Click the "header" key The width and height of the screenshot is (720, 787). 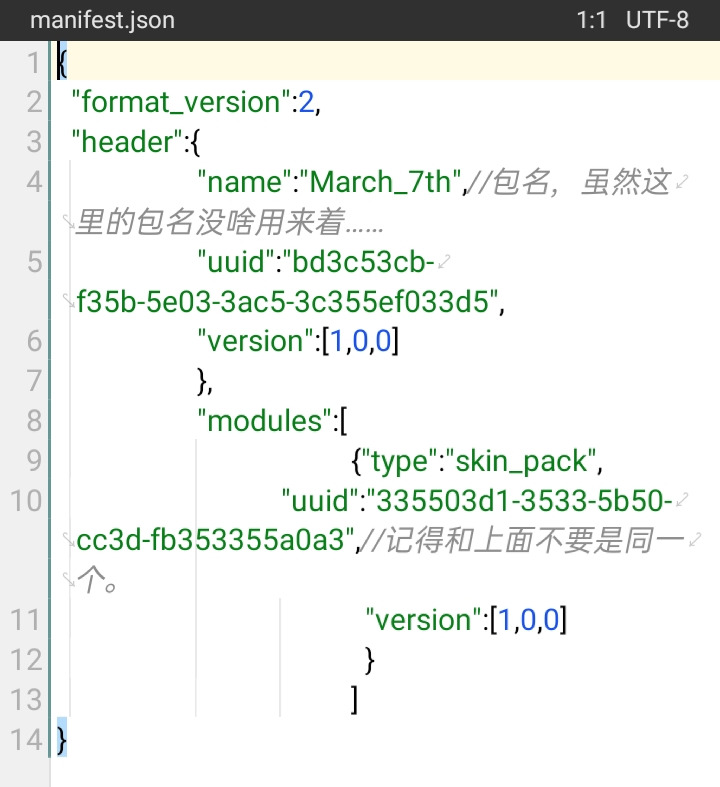coord(127,142)
